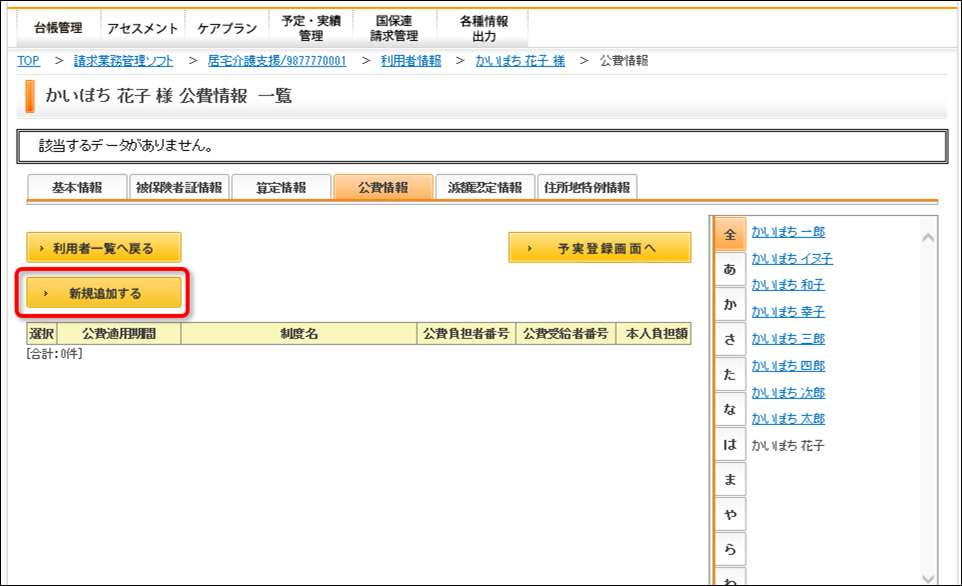Screen dimensions: 962x586
Task: Filter users by や row
Action: pyautogui.click(x=730, y=514)
